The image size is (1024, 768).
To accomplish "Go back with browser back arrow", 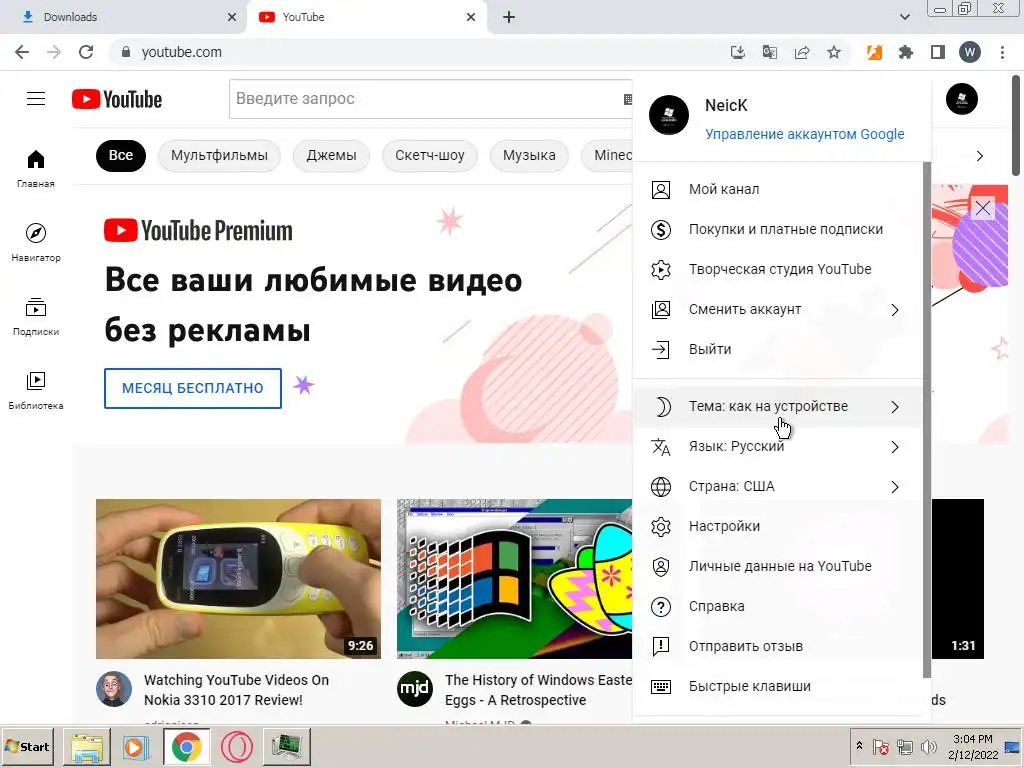I will pos(22,52).
